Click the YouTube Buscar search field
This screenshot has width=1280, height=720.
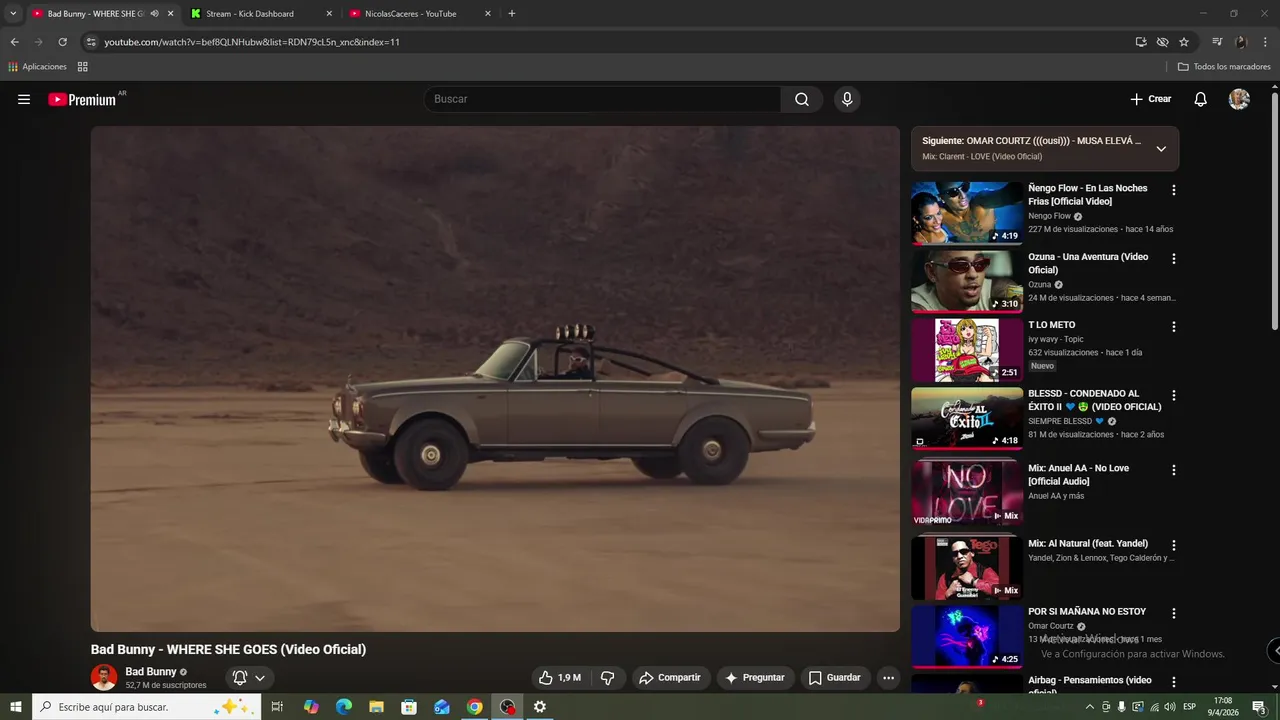[x=603, y=99]
